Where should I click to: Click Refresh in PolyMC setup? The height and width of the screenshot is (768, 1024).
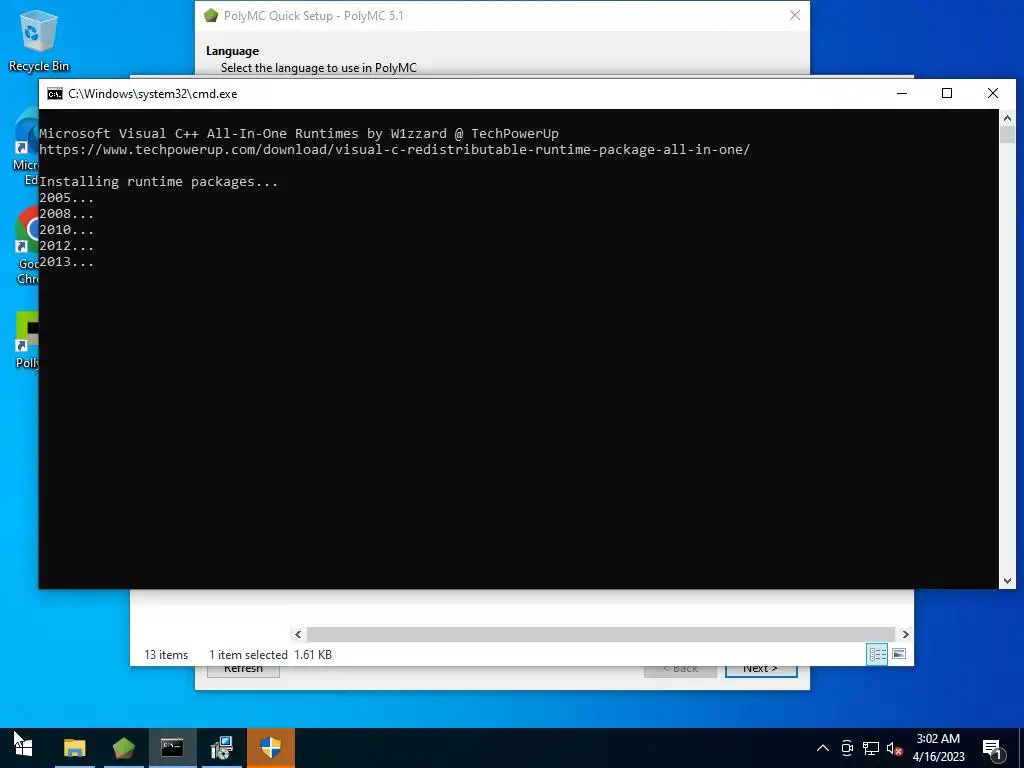pyautogui.click(x=243, y=671)
